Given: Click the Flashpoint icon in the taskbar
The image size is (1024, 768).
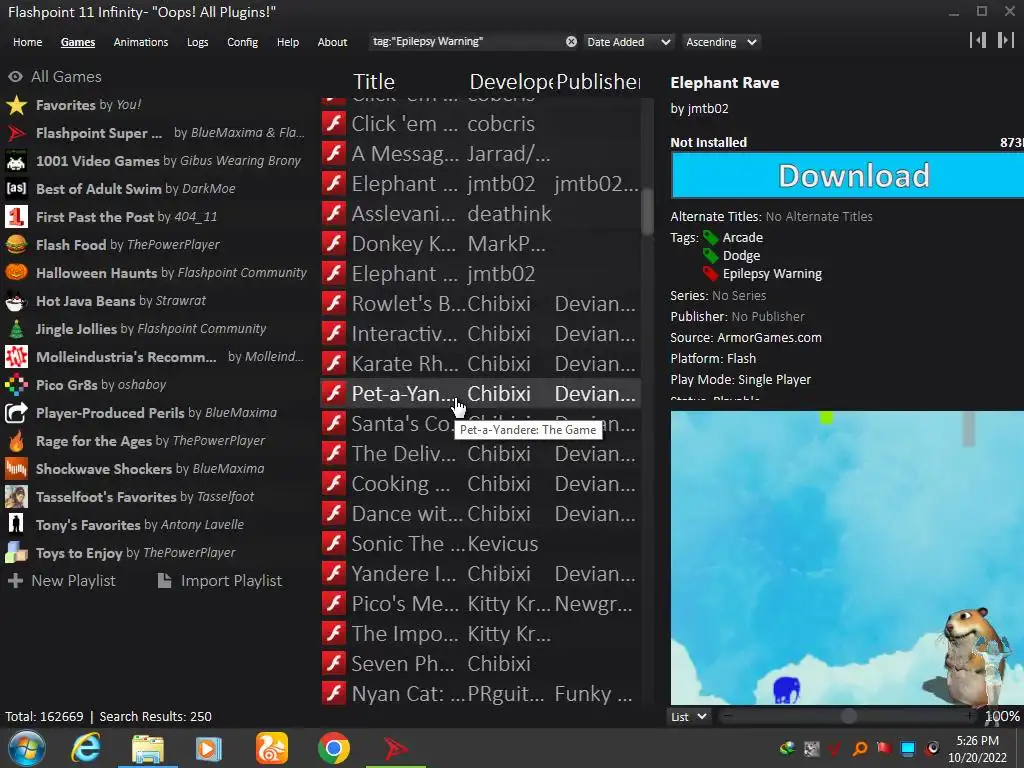Looking at the screenshot, I should coord(396,748).
